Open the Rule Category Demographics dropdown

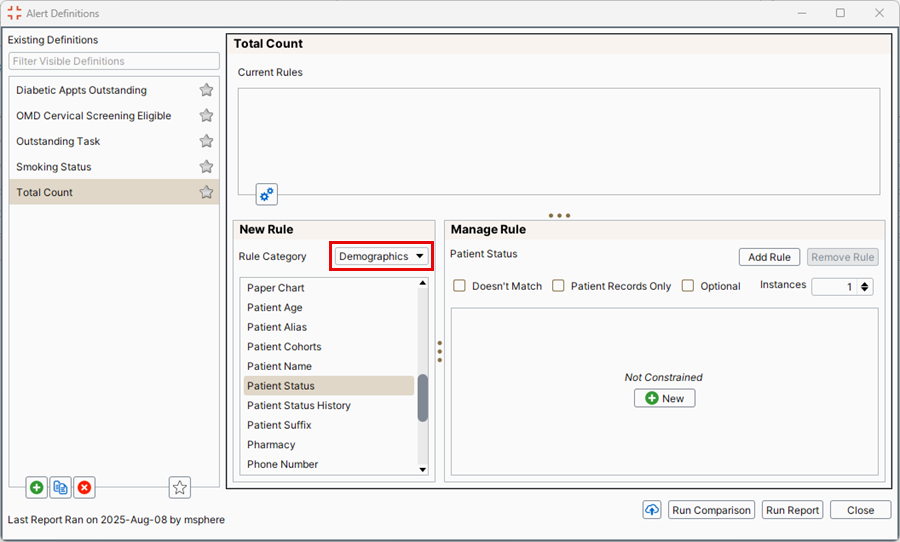click(x=382, y=257)
